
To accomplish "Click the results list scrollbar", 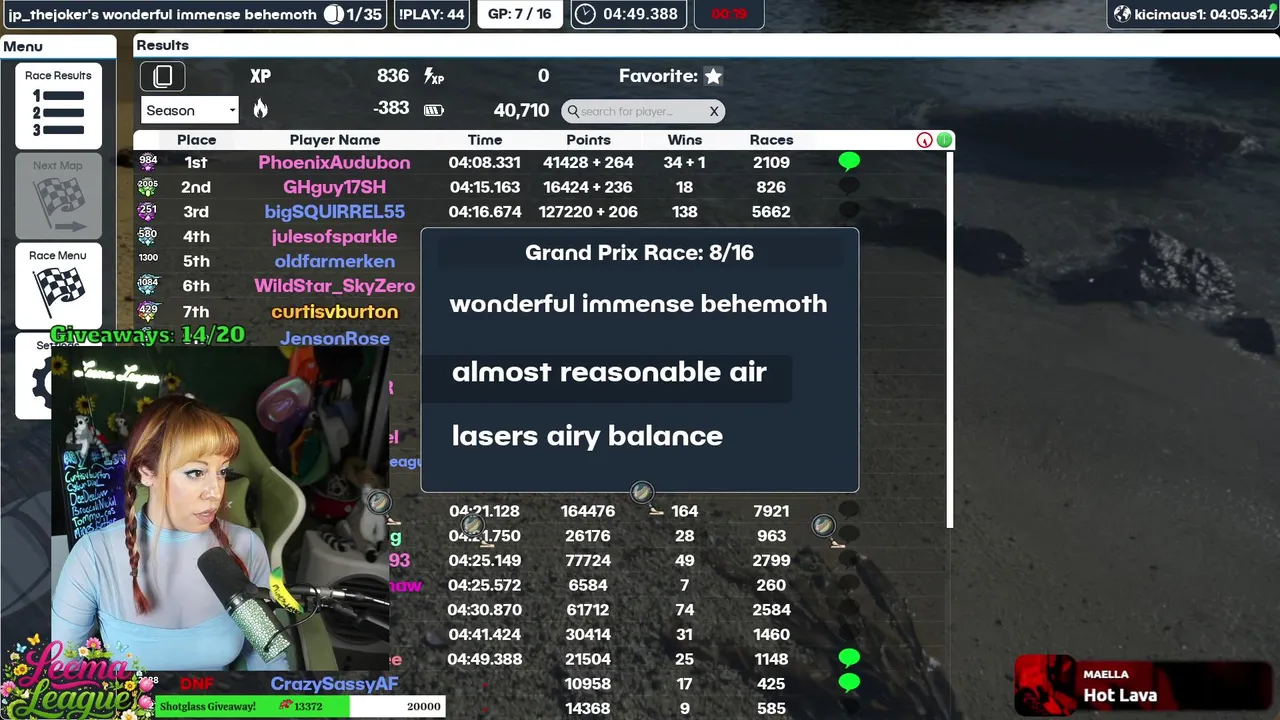I will (951, 338).
